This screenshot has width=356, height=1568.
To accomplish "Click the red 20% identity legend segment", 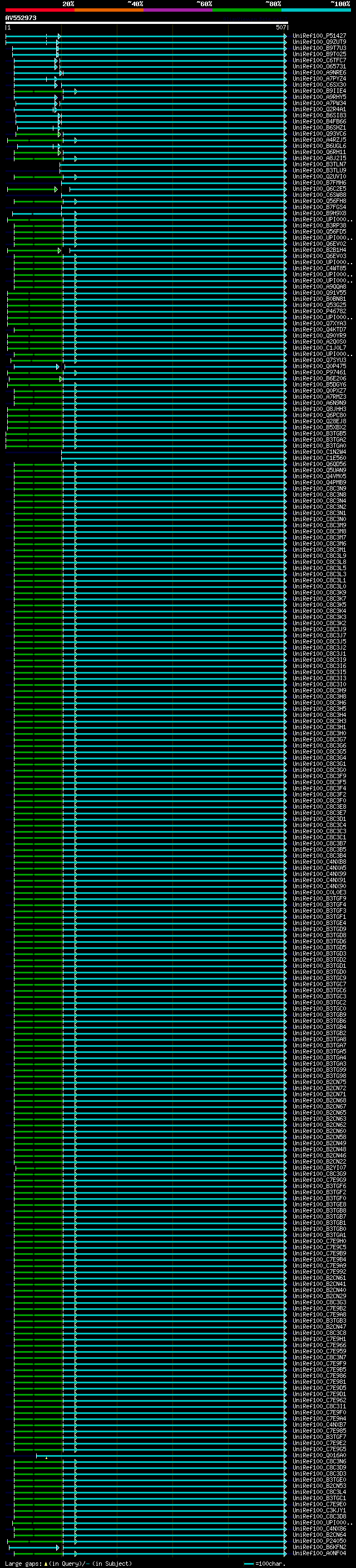I will (39, 10).
